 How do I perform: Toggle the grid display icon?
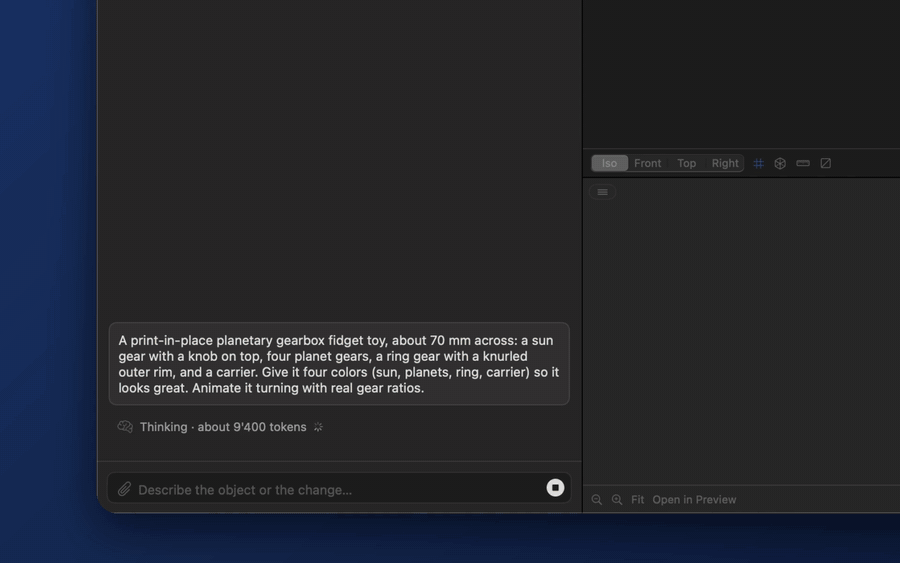click(758, 164)
